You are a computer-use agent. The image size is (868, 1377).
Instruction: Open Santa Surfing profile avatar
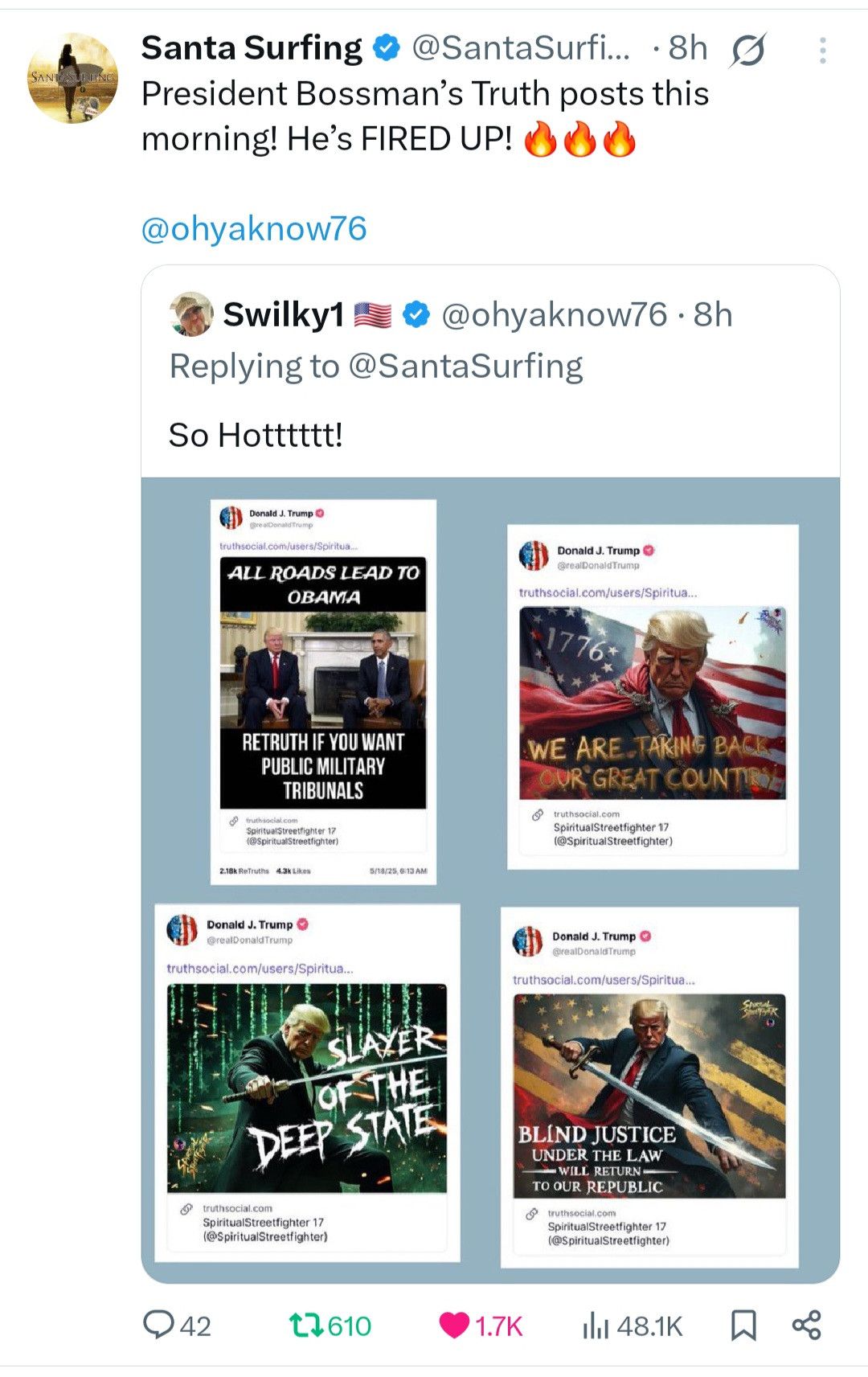point(72,78)
